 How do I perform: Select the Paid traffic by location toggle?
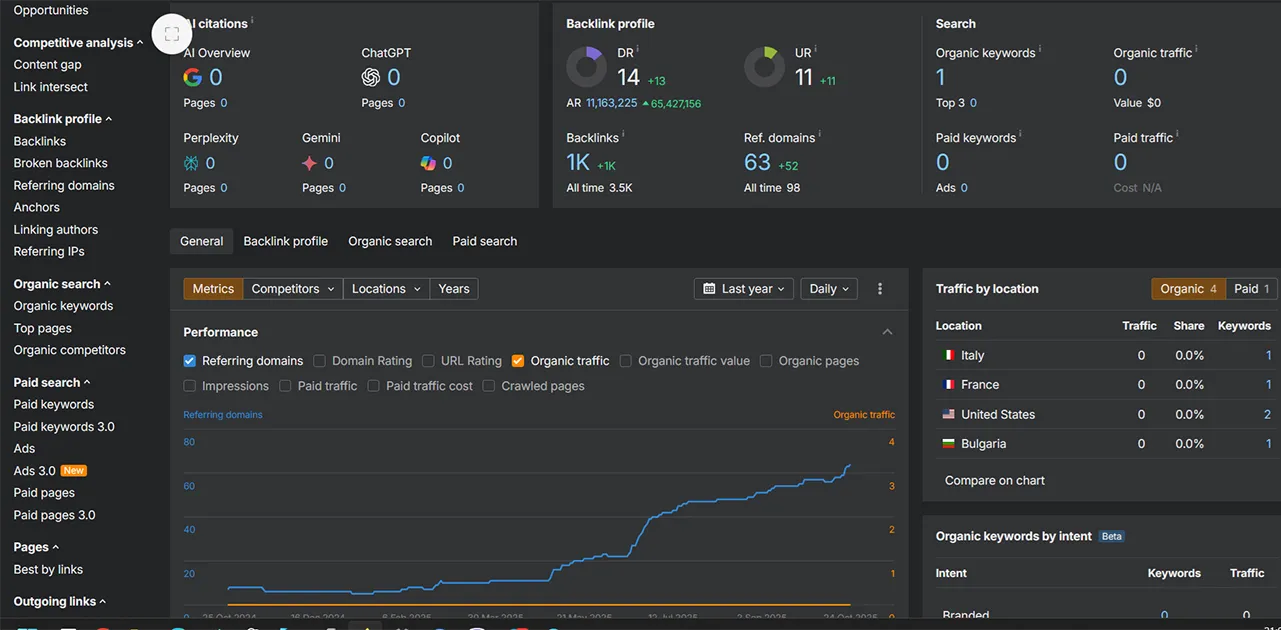coord(1251,289)
